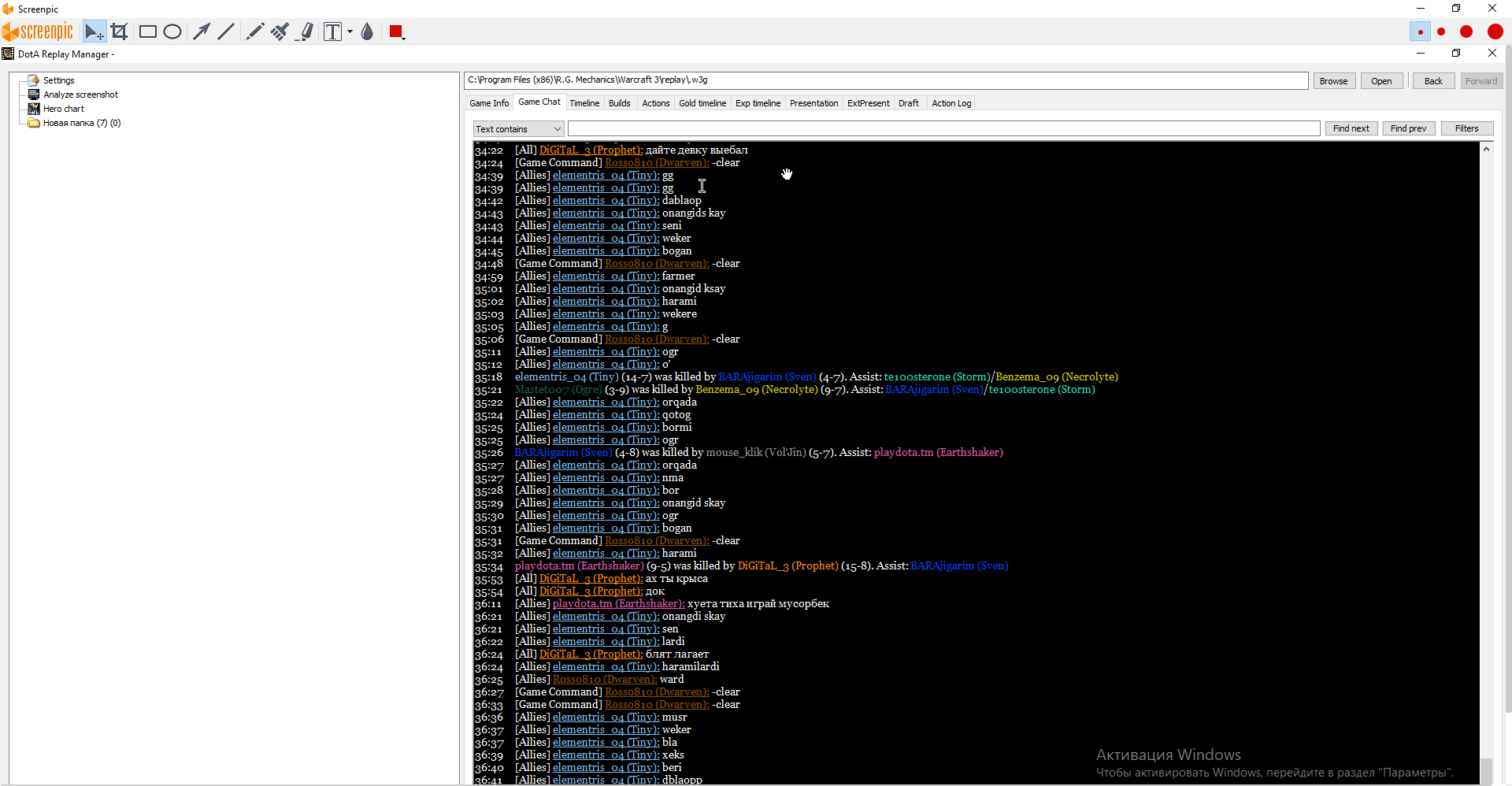Select the ellipse shape tool
The image size is (1512, 786).
pos(172,32)
